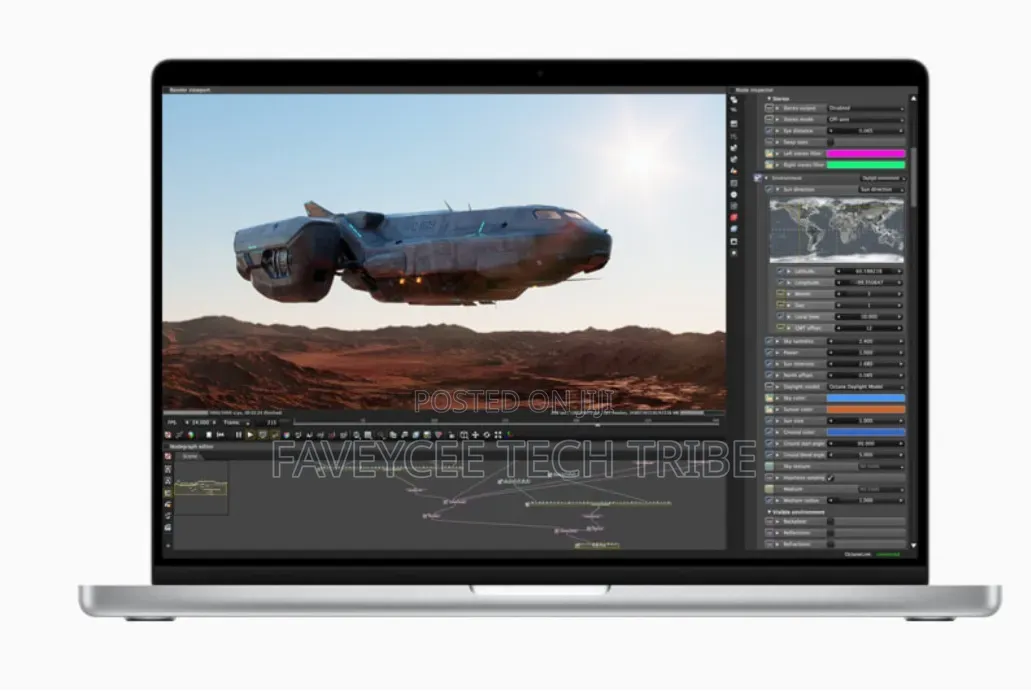This screenshot has width=1031, height=694.
Task: Click the Nodegraph minimap thumbnail
Action: click(201, 488)
